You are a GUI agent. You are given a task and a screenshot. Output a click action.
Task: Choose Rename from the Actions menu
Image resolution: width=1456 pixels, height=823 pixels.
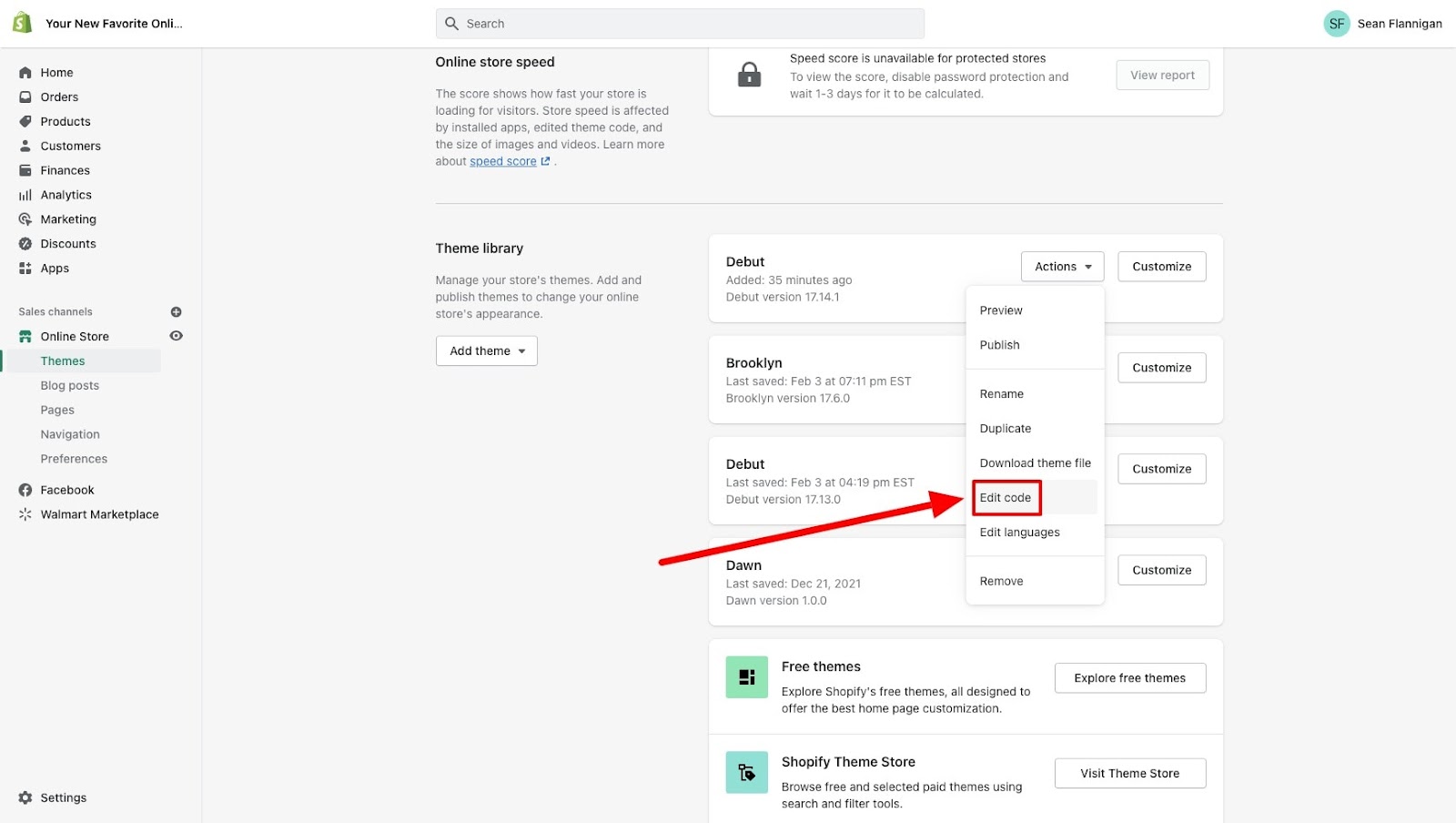pyautogui.click(x=1001, y=394)
